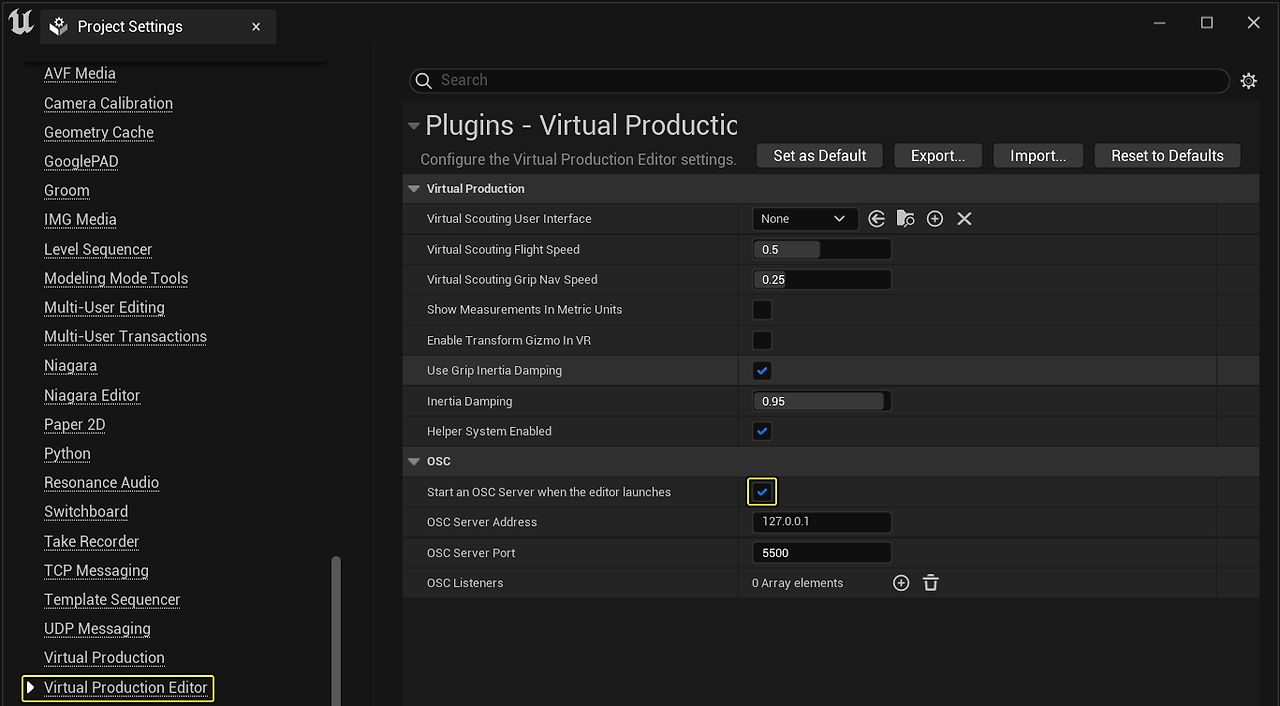Viewport: 1280px width, 706px height.
Task: Use selected asset arrow for Scouting UI
Action: coord(877,219)
